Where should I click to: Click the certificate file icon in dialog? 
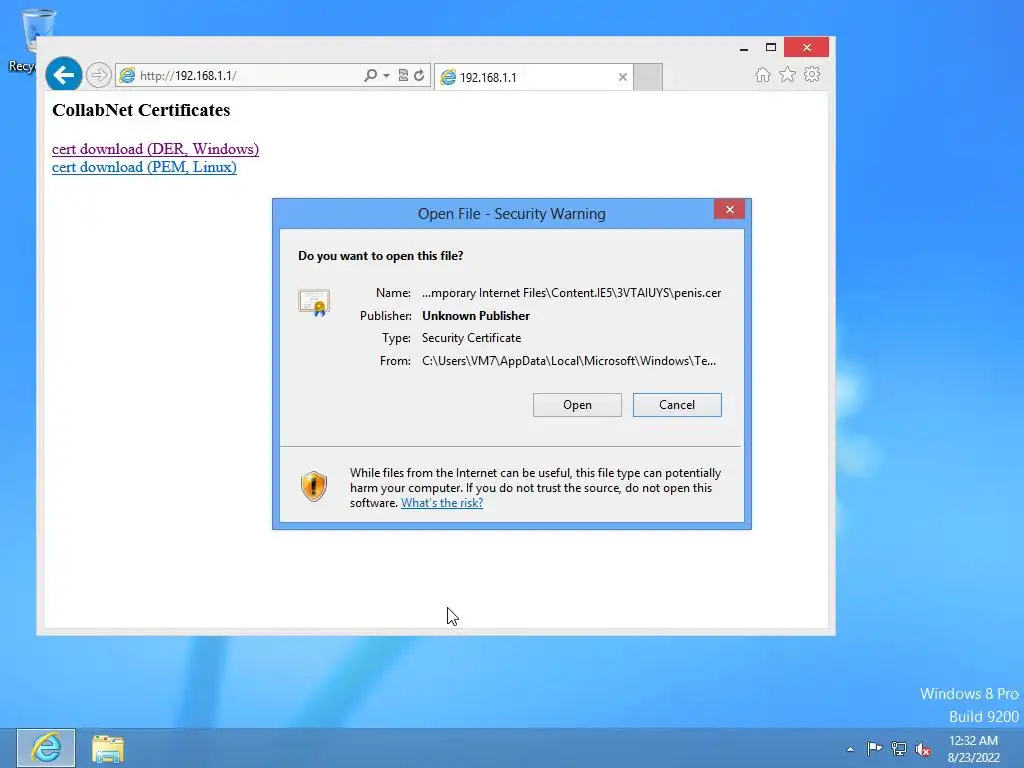point(314,302)
